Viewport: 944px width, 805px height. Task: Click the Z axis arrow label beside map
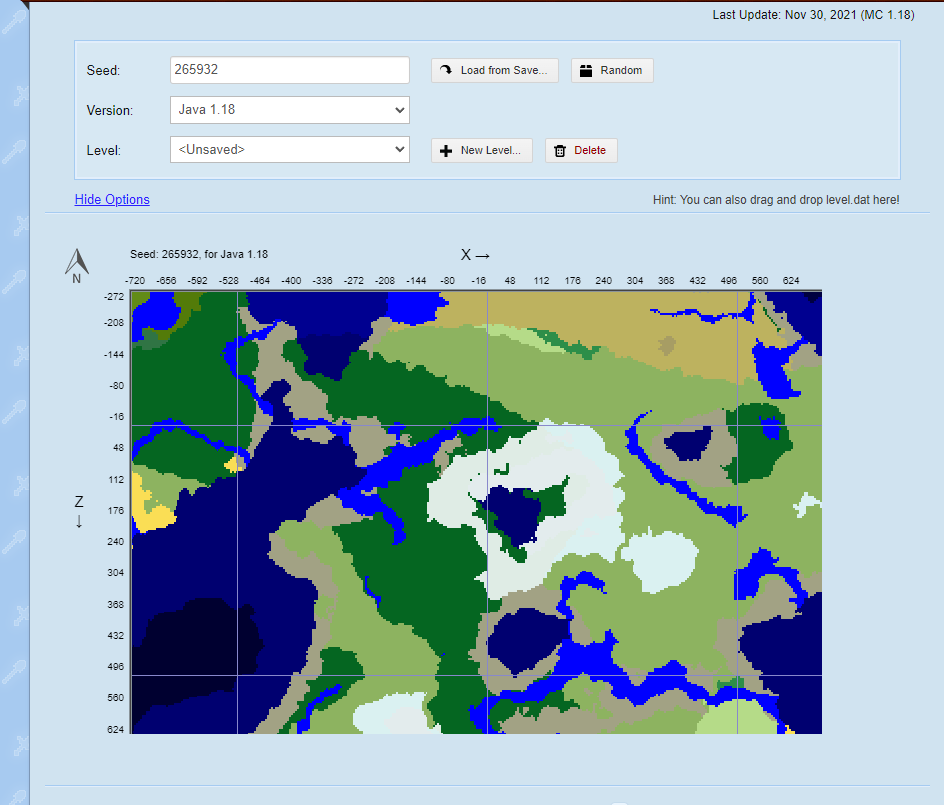[79, 510]
